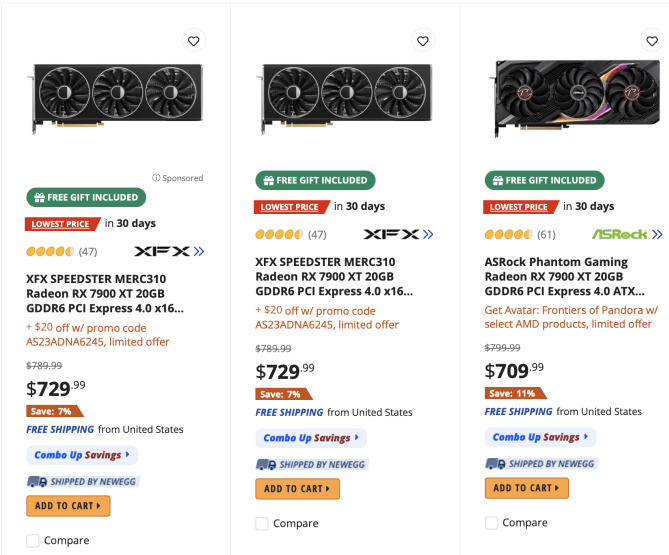Click the heart icon on the middle XFX card
Viewport: 669px width, 555px height.
(422, 41)
